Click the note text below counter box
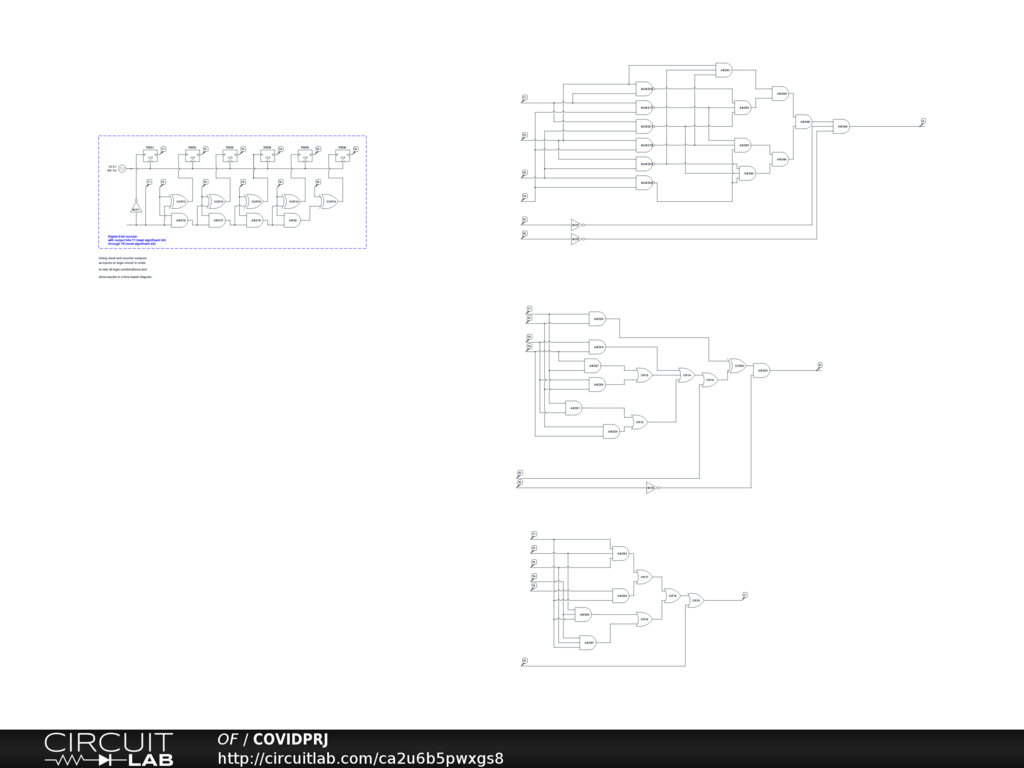The image size is (1024, 768). (x=122, y=267)
